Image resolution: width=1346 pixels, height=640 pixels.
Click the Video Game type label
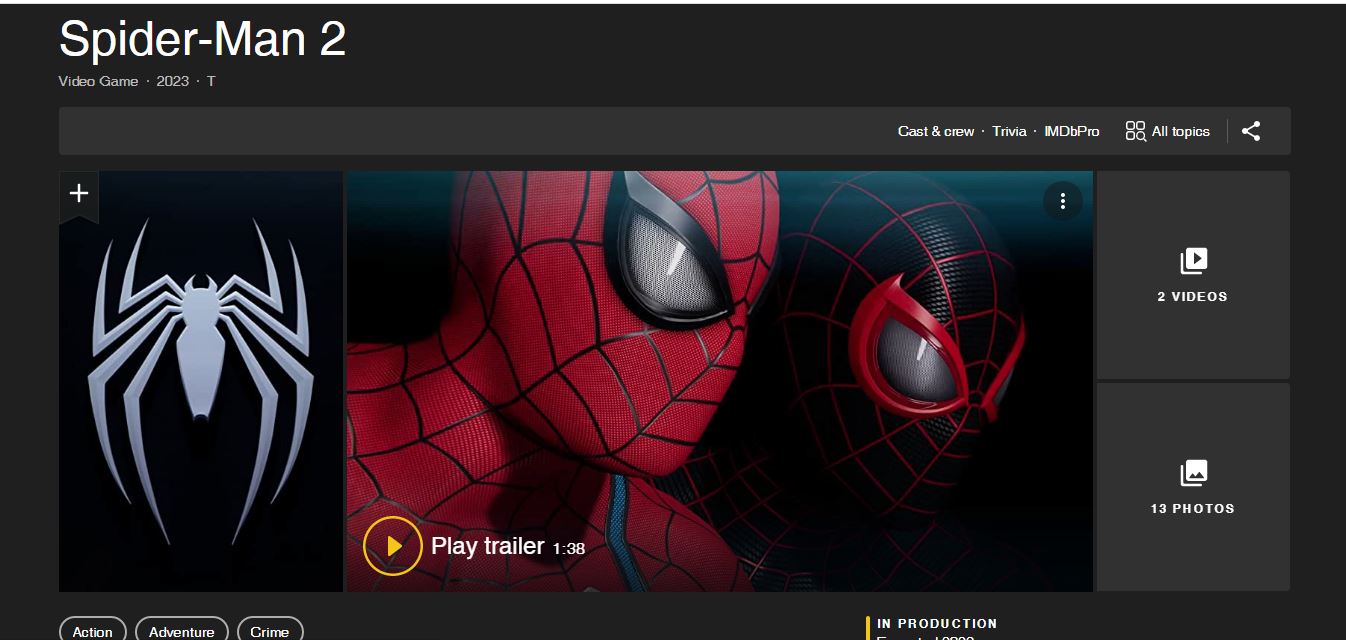(99, 81)
